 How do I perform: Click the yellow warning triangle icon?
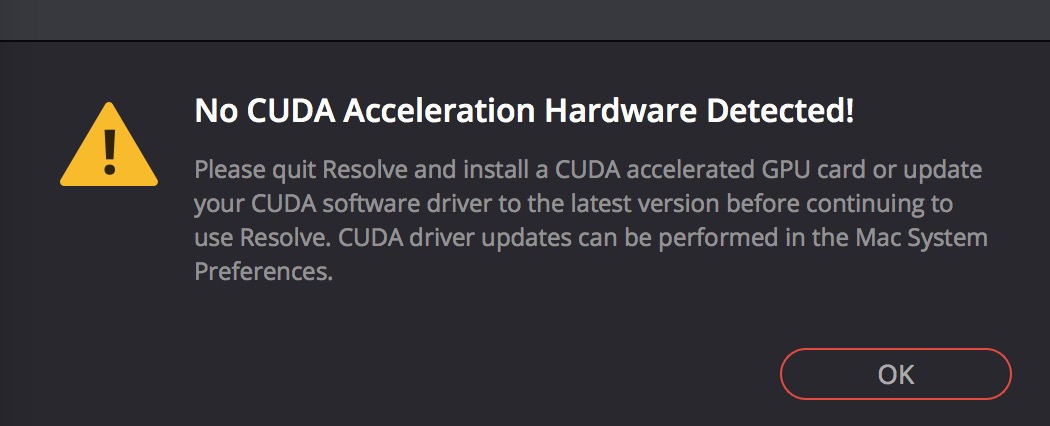coord(109,145)
